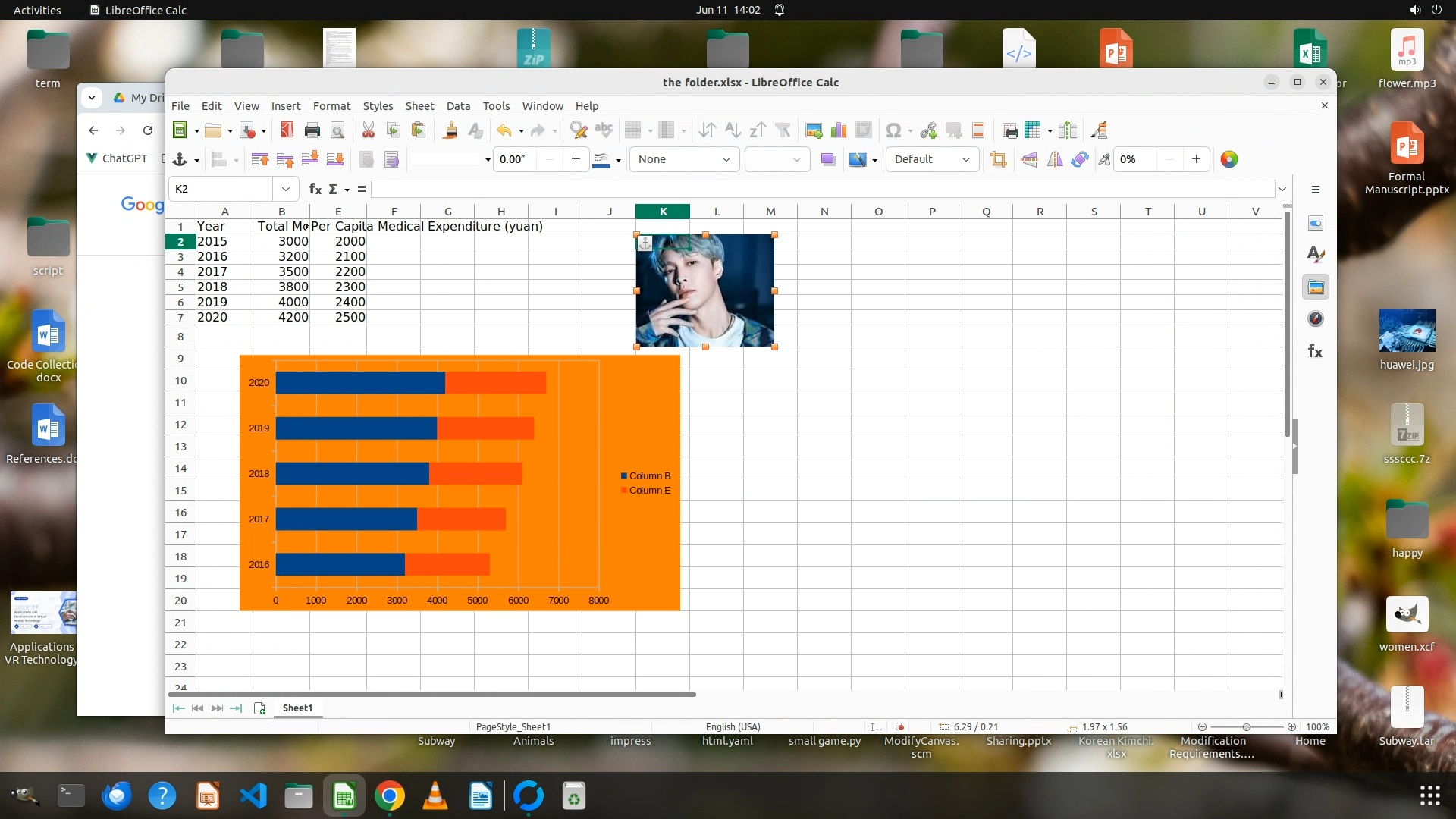1456x819 pixels.
Task: Expand the line style None dropdown
Action: (726, 159)
